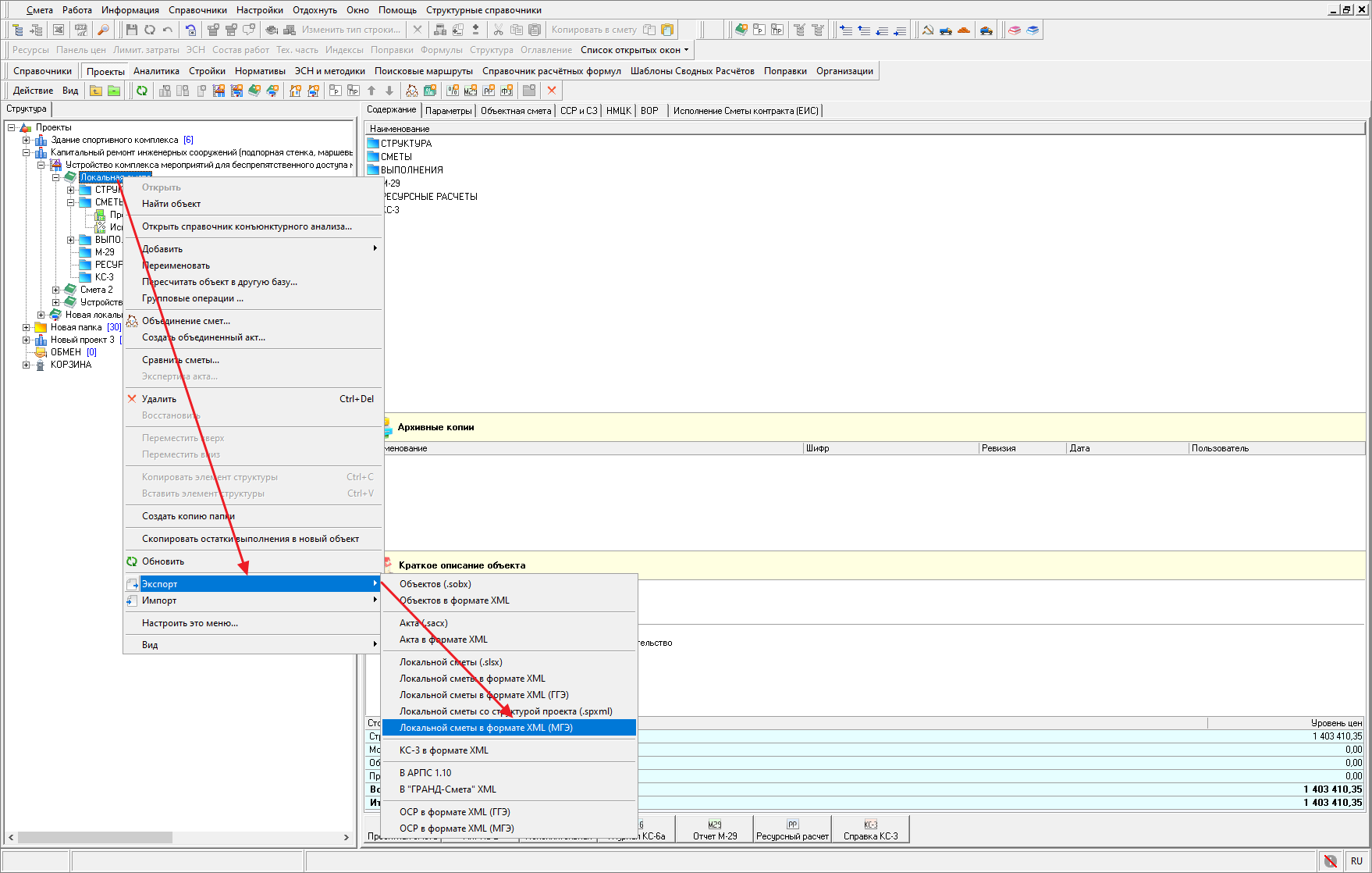Click the pink stacked books icon

[x=1014, y=30]
